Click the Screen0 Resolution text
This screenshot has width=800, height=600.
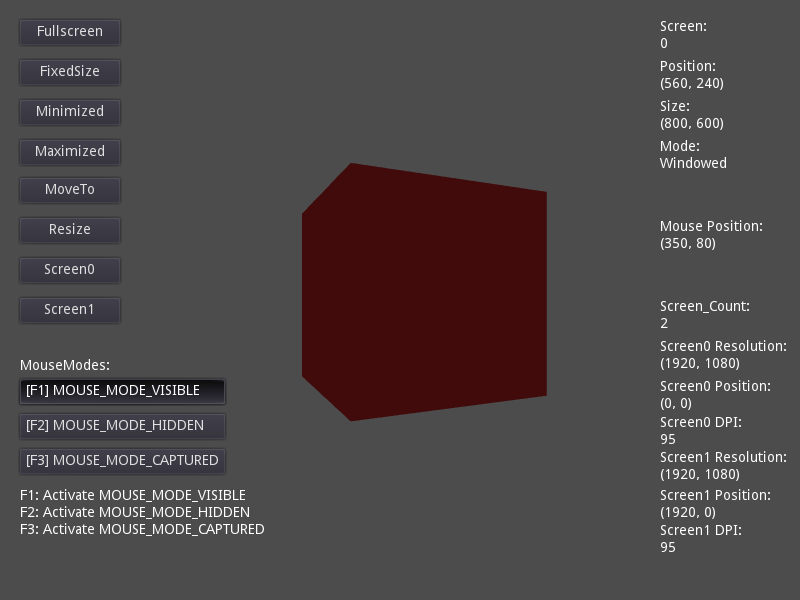[717, 347]
